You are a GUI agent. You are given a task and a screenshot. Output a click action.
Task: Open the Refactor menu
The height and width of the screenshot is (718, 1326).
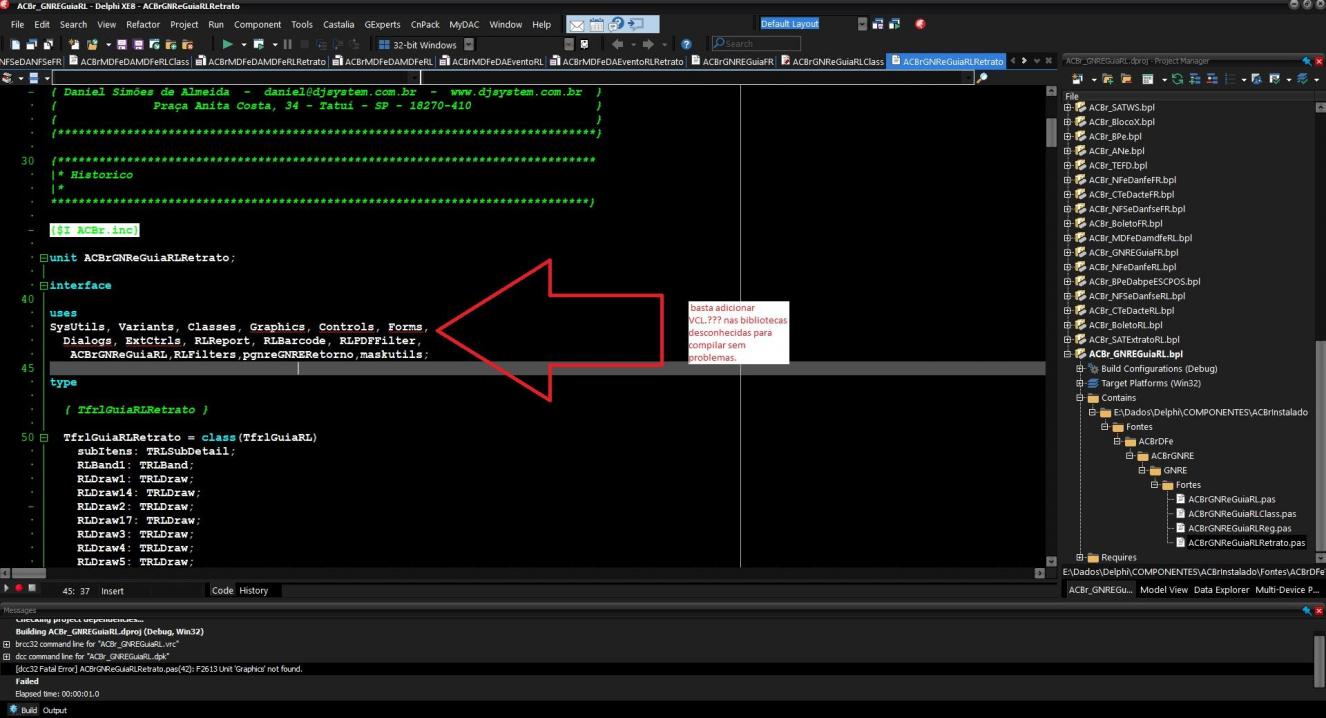coord(143,24)
